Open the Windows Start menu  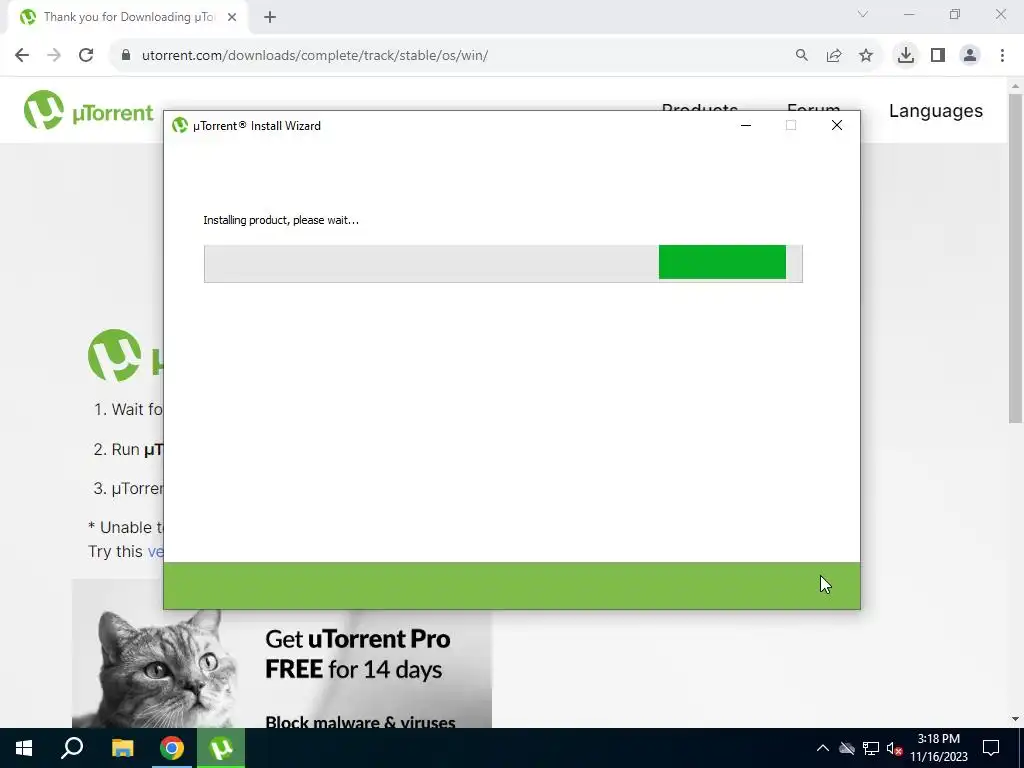[24, 748]
